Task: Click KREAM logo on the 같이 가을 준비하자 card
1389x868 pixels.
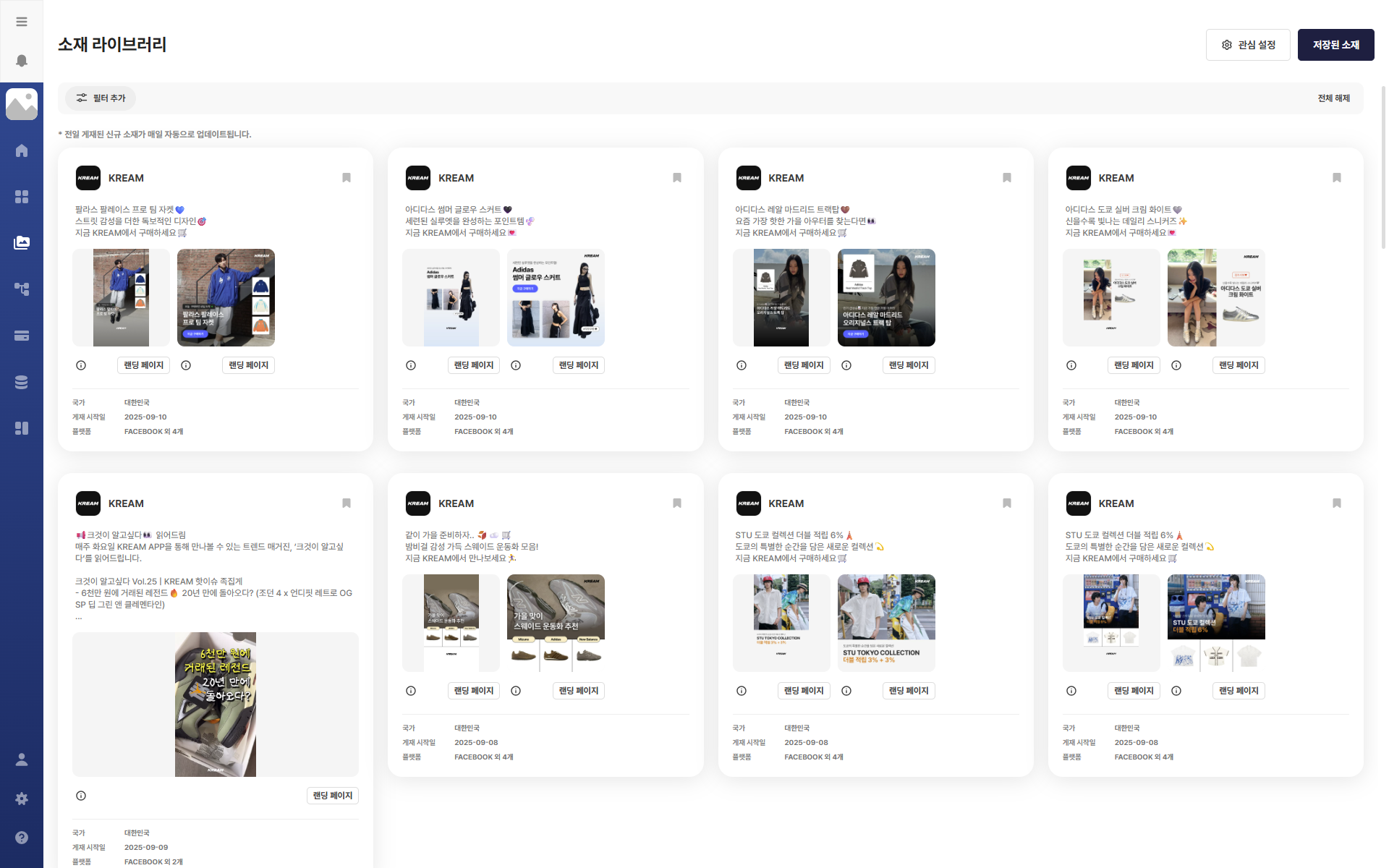Action: 418,503
